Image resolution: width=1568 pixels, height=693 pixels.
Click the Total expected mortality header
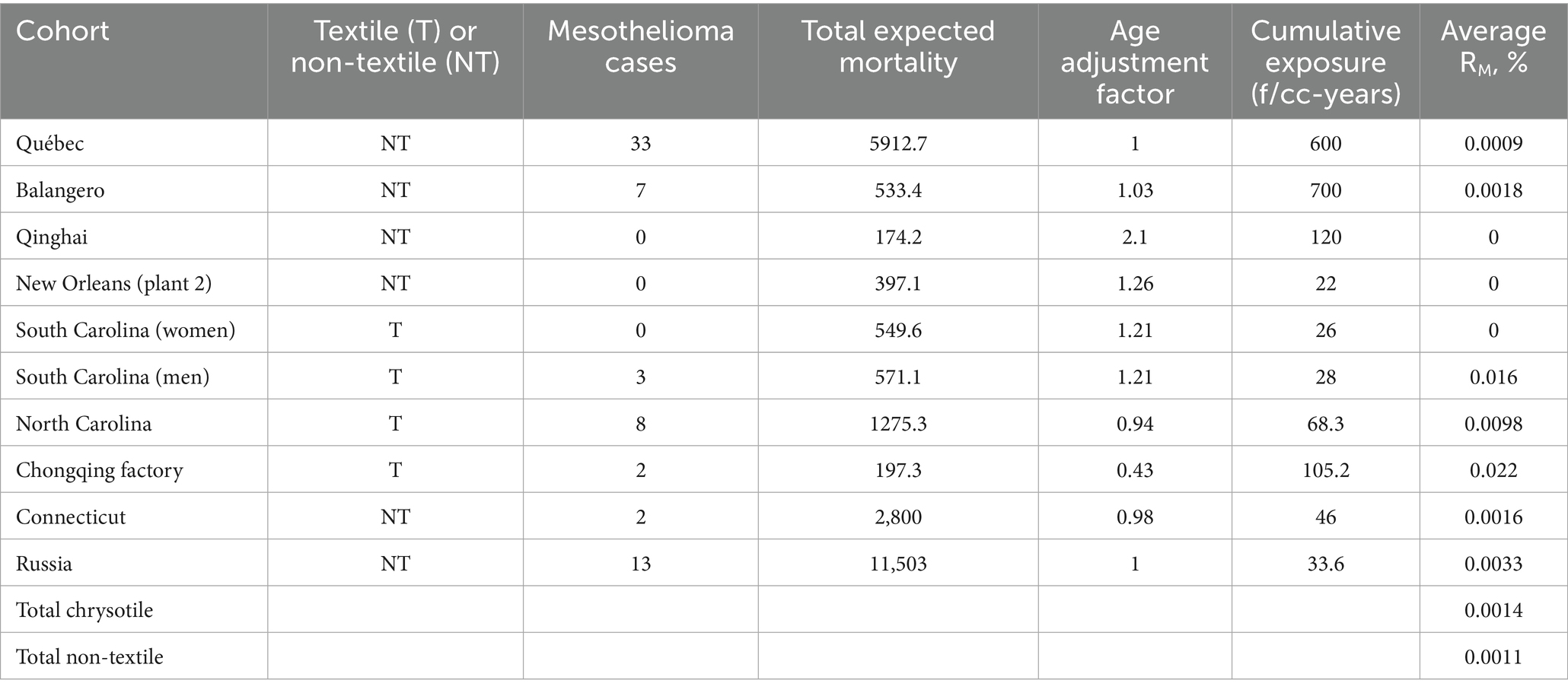897,46
